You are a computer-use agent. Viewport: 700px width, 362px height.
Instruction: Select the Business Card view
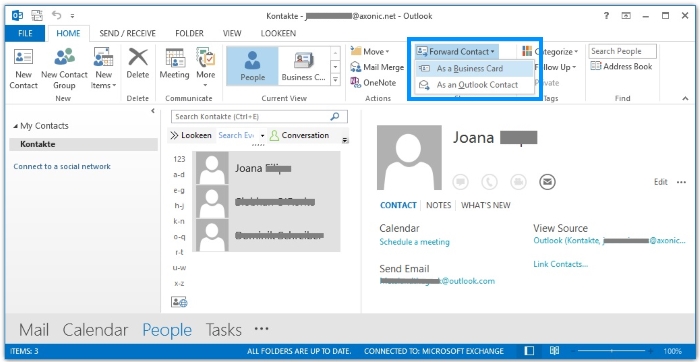[x=304, y=66]
